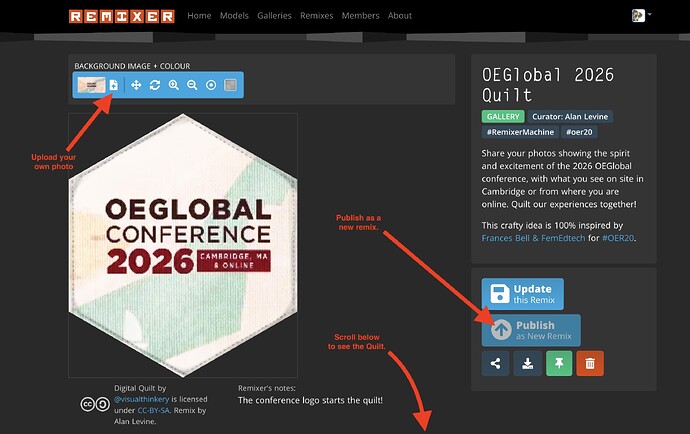
Task: Click Publish as New Remix button
Action: pyautogui.click(x=531, y=330)
